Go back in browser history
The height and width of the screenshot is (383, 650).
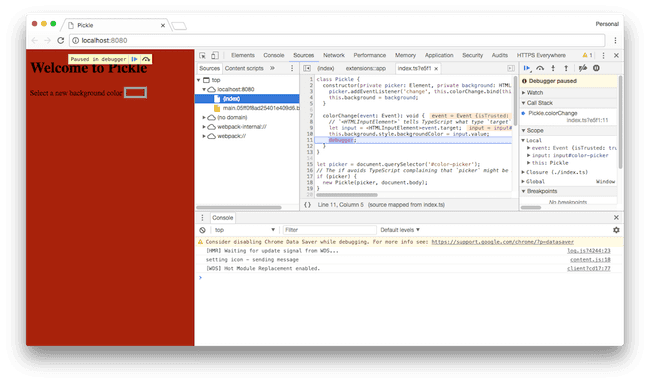point(34,40)
